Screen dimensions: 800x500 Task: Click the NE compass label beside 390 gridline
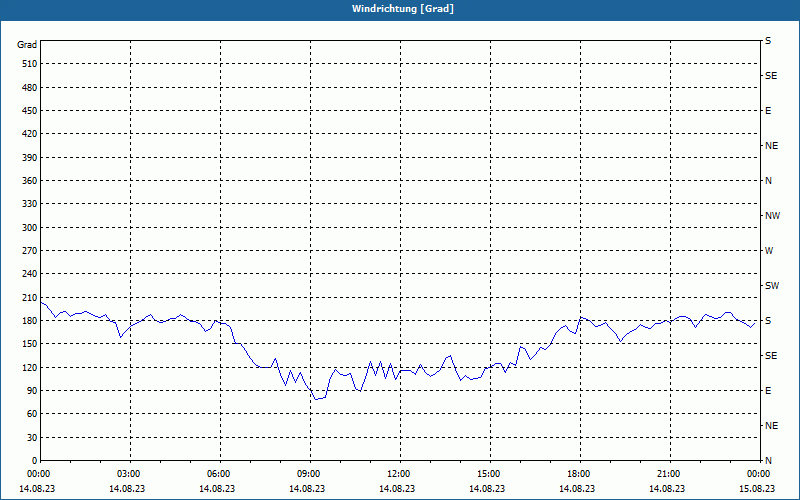[x=772, y=146]
